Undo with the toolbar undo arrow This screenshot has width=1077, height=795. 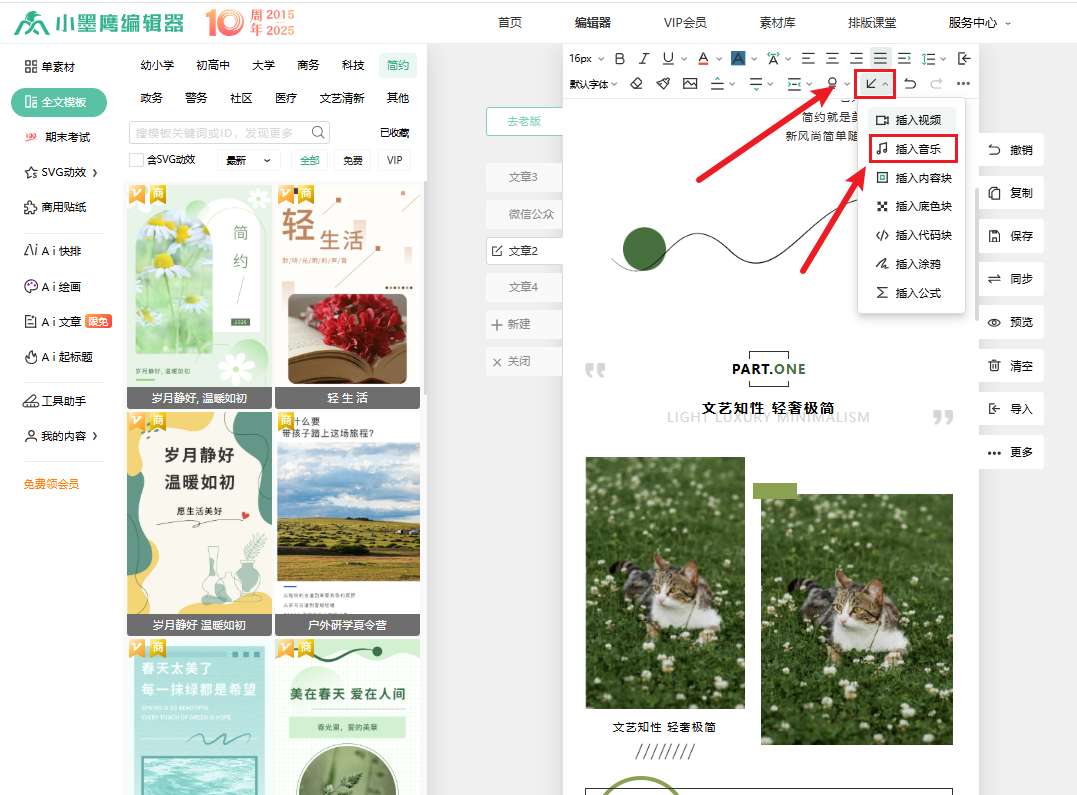[x=909, y=84]
